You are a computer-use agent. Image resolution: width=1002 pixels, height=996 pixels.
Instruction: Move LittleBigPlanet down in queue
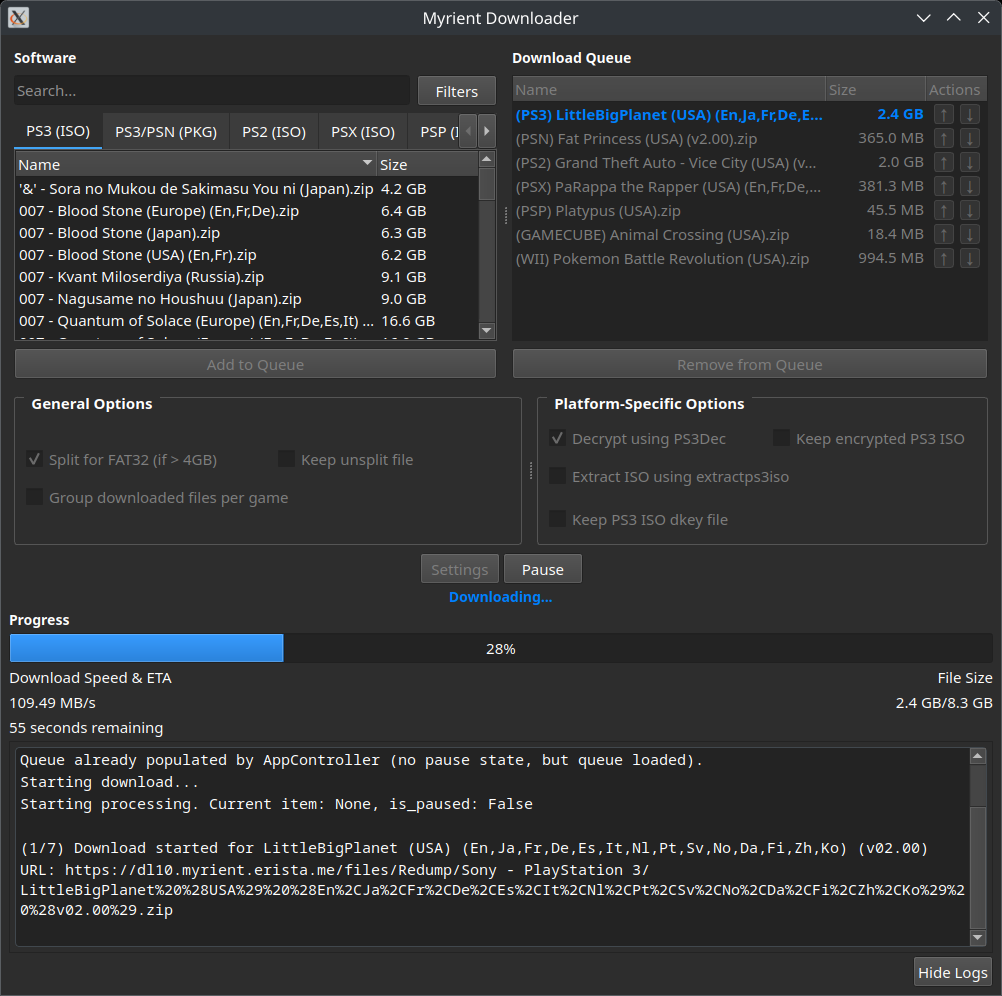(x=969, y=114)
